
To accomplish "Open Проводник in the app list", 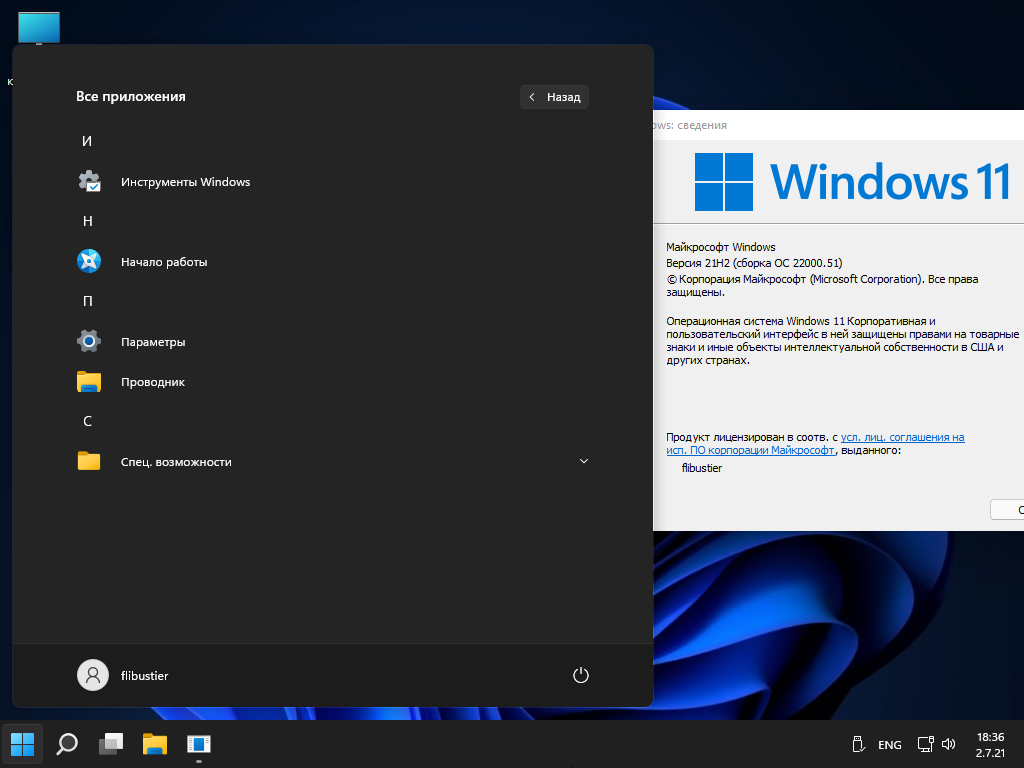I will [152, 382].
